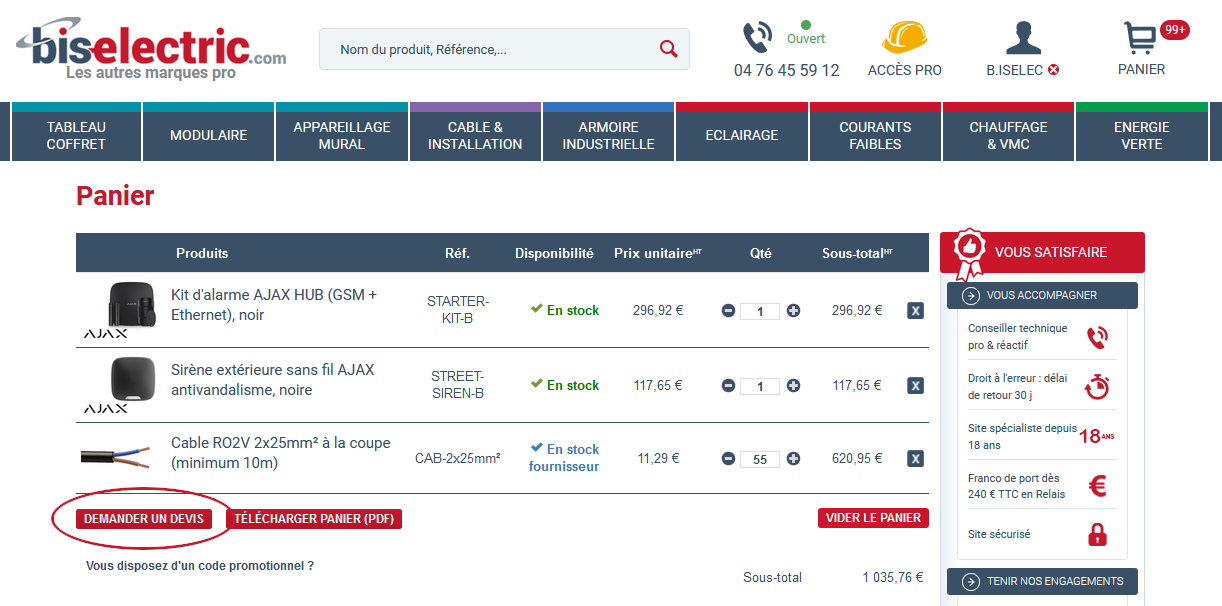The height and width of the screenshot is (606, 1222).
Task: Open the COURANTS FAIBLES menu
Action: pos(875,135)
